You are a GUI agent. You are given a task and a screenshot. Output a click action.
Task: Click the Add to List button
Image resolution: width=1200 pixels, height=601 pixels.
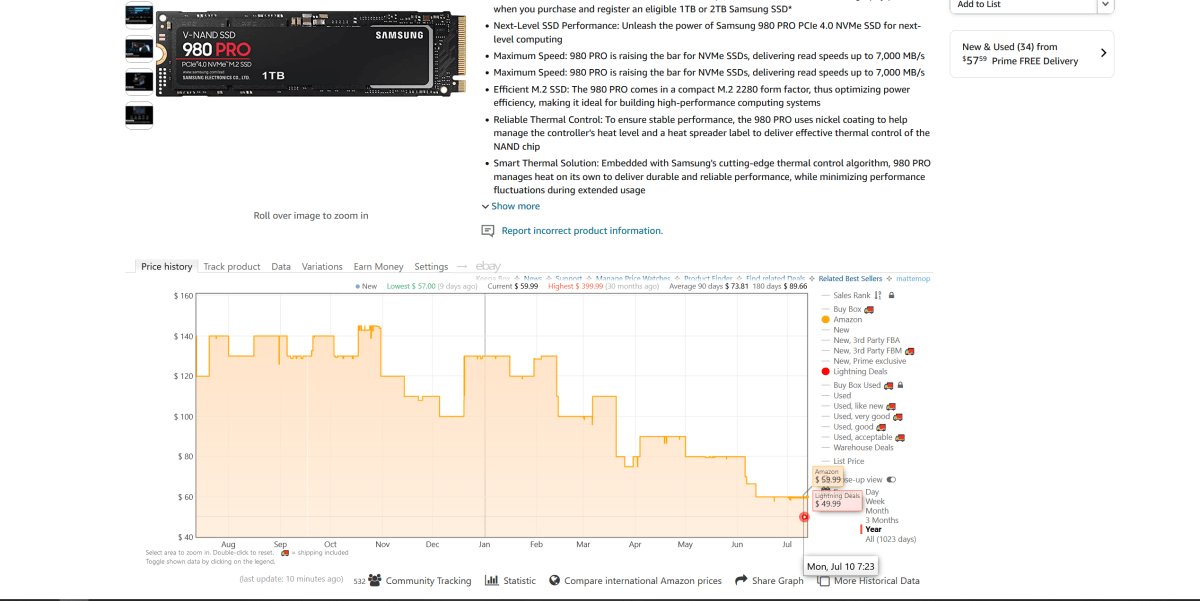tap(1023, 5)
